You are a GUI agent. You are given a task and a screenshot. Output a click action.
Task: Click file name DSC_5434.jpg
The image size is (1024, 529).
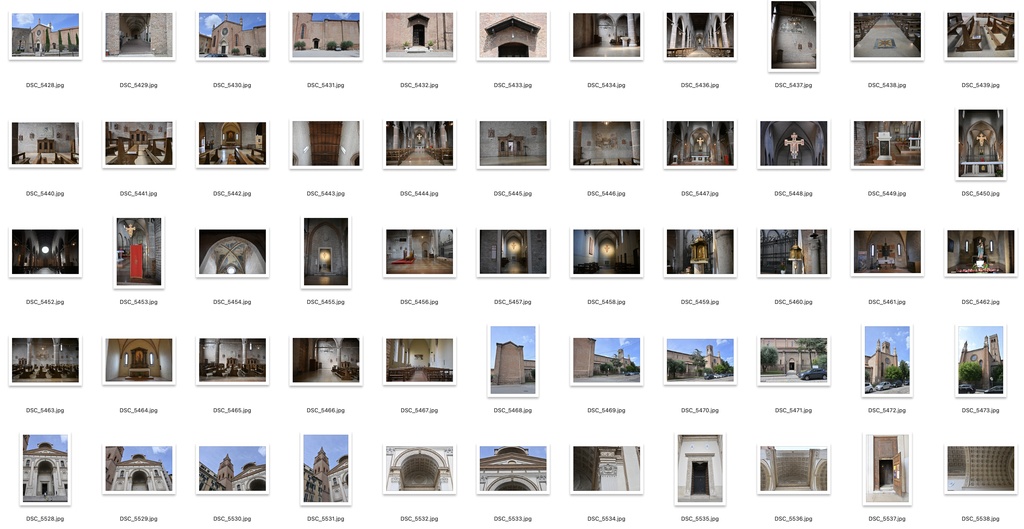(x=606, y=86)
